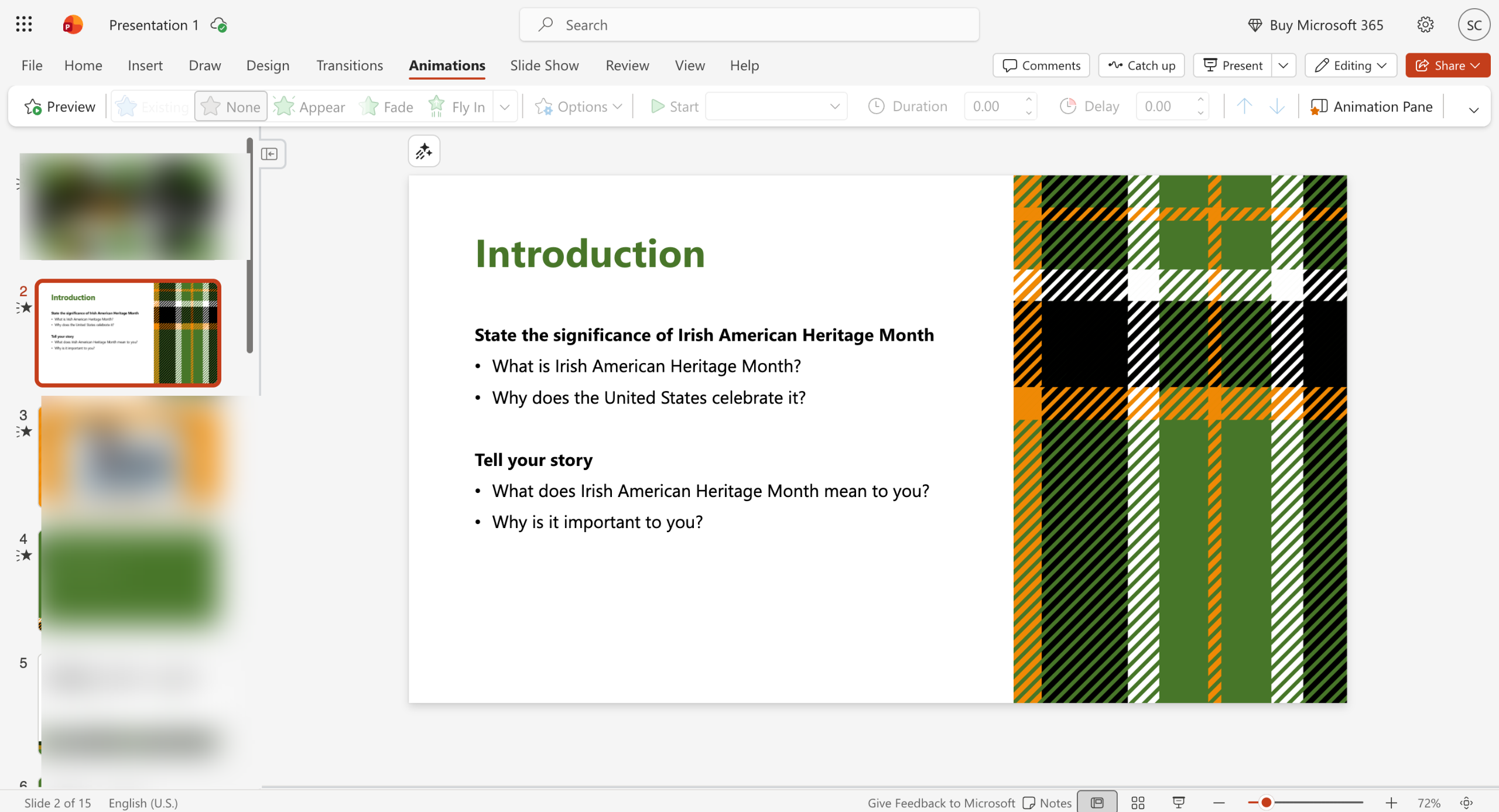The height and width of the screenshot is (812, 1499).
Task: Click the Designer sparkle icon above slide
Action: [x=424, y=152]
